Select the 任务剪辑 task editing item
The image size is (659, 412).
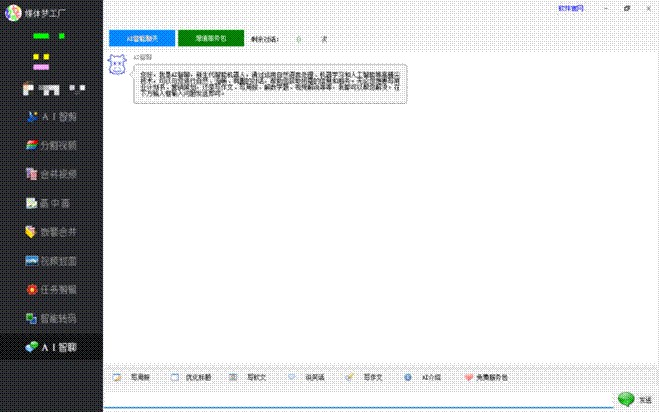[x=51, y=289]
